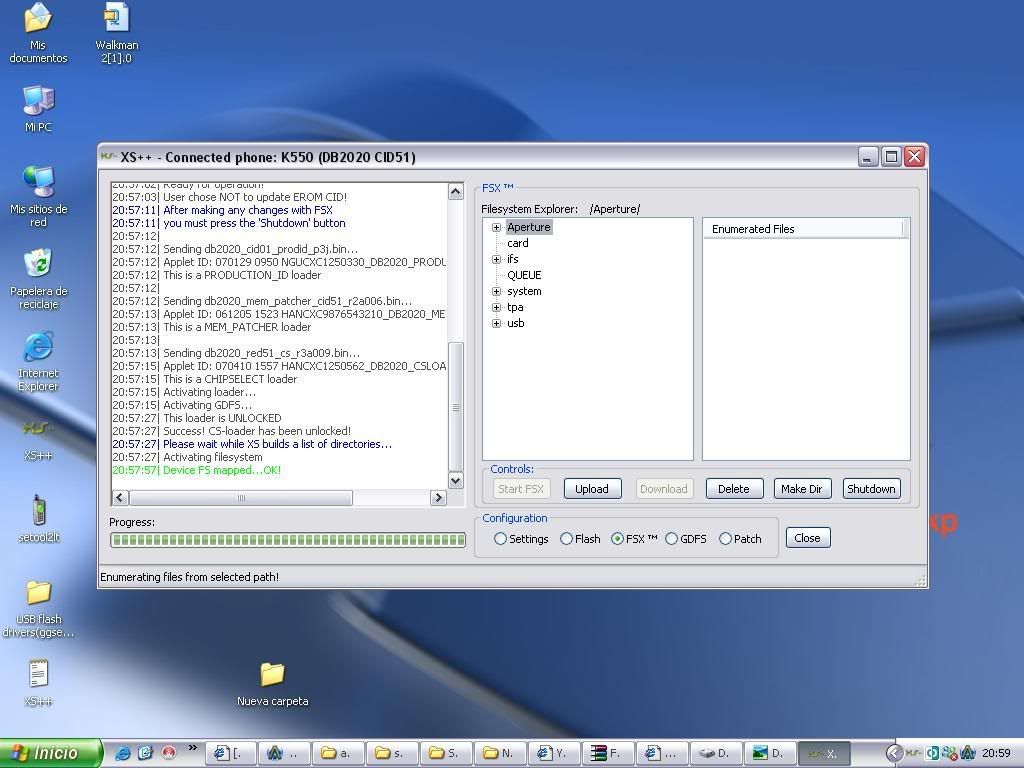Click the log's scroll down arrow

point(456,481)
